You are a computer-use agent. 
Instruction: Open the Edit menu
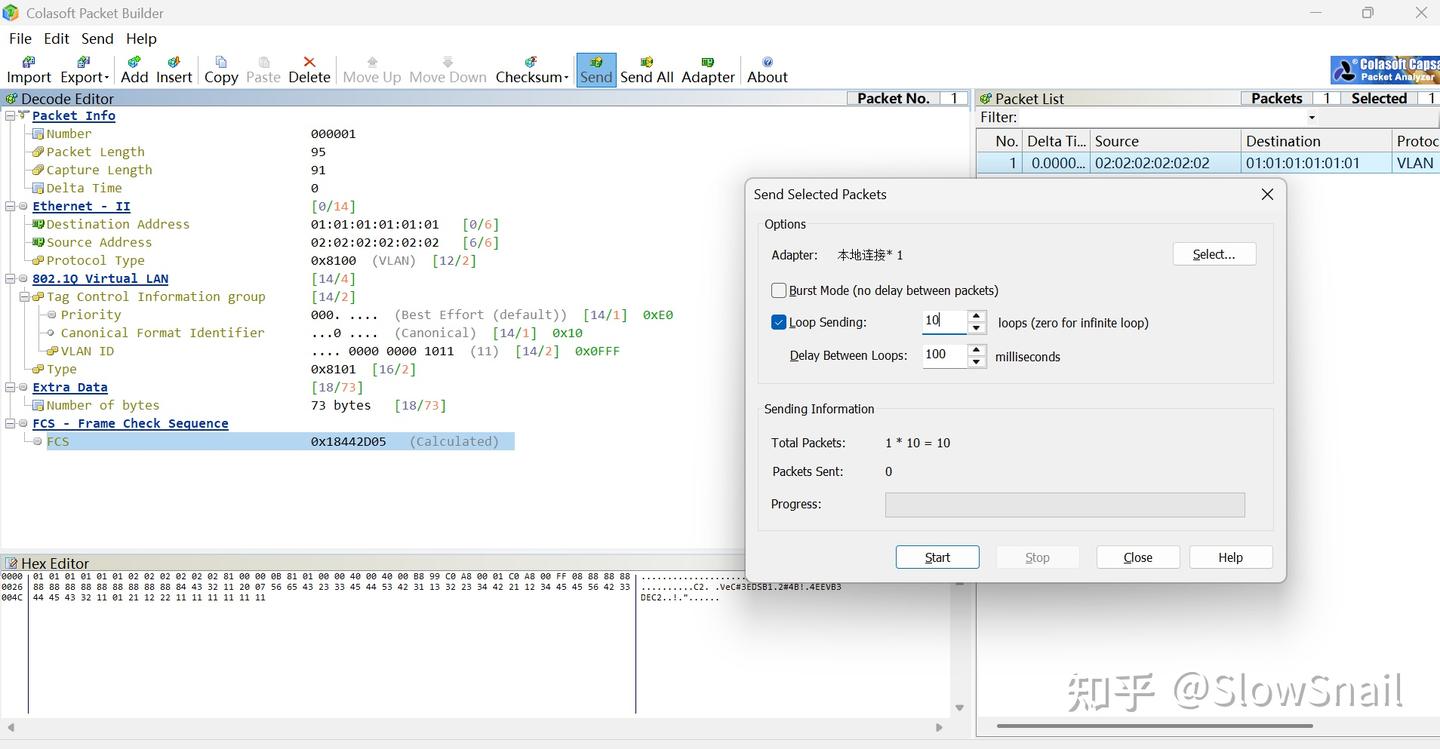[x=56, y=39]
